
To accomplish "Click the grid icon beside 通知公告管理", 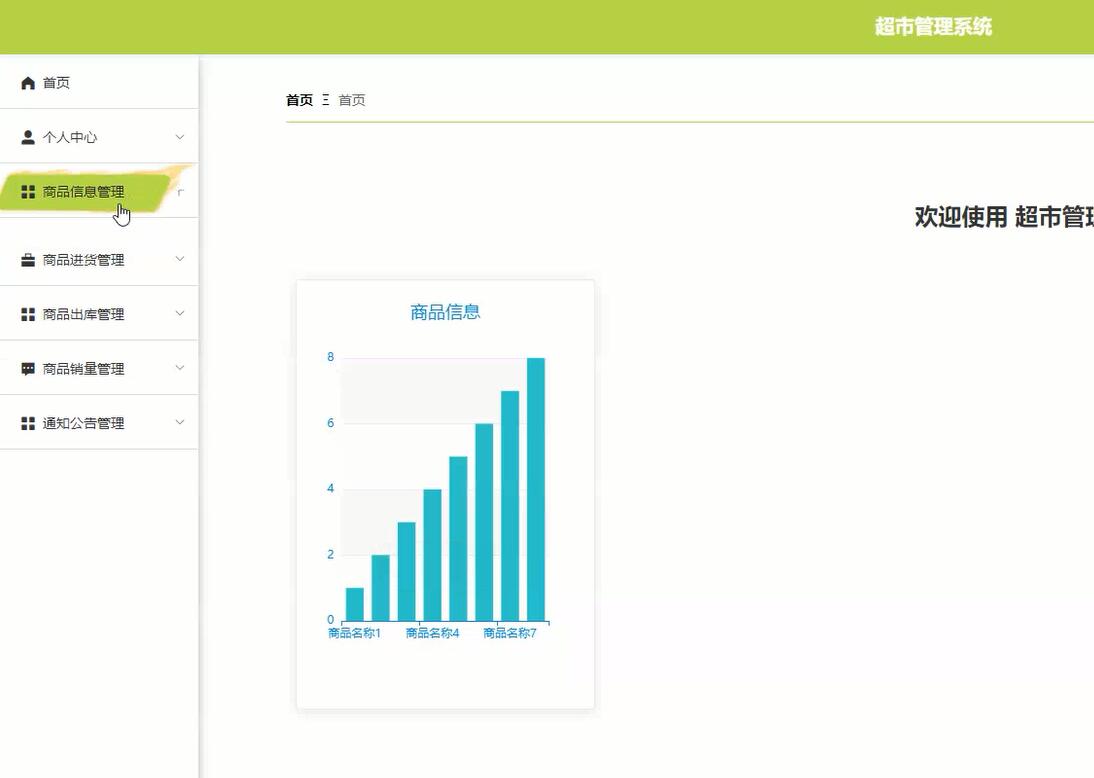I will tap(28, 424).
